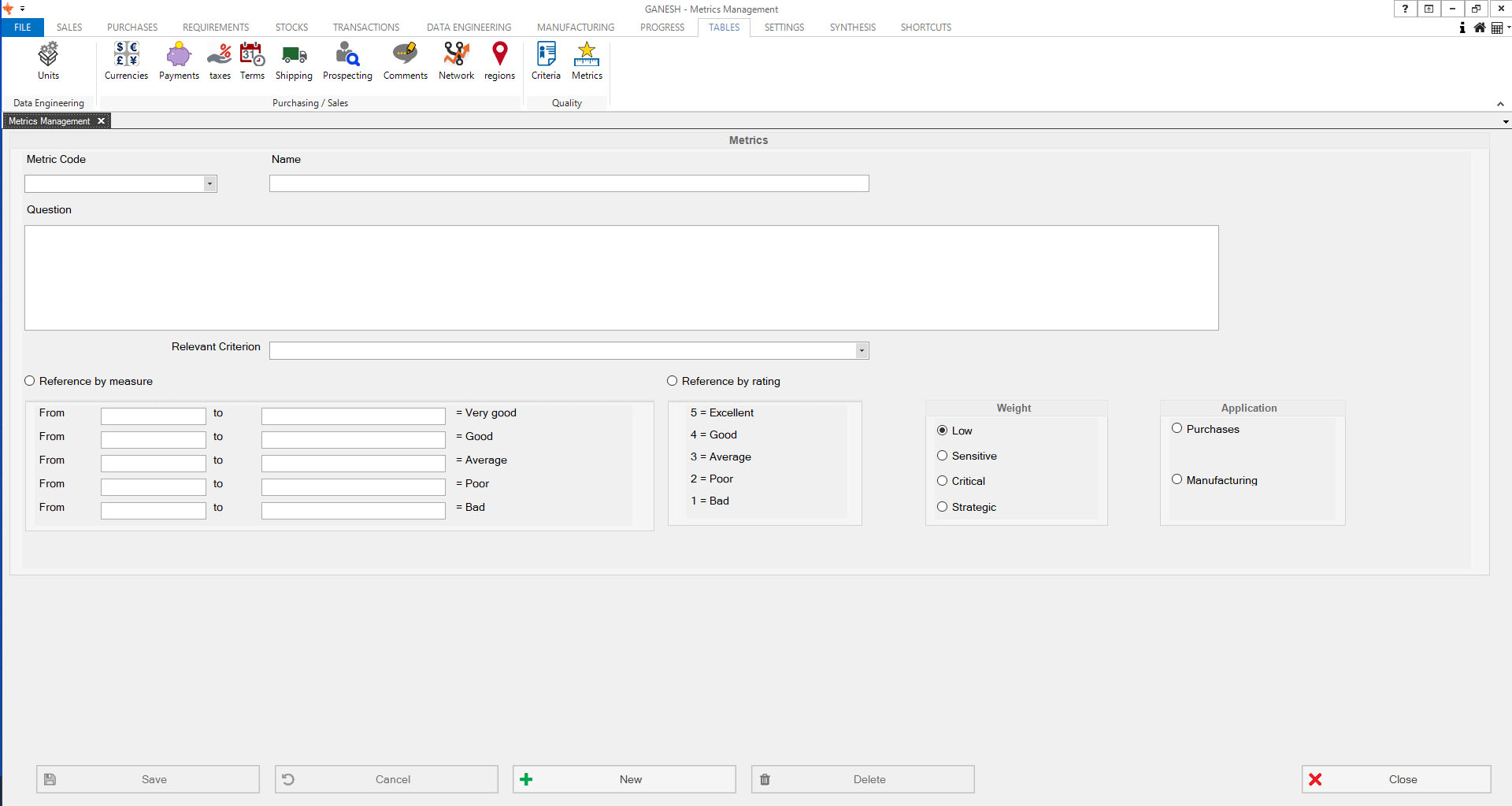Choose the Strategic weight option
Viewport: 1512px width, 806px height.
click(x=942, y=507)
